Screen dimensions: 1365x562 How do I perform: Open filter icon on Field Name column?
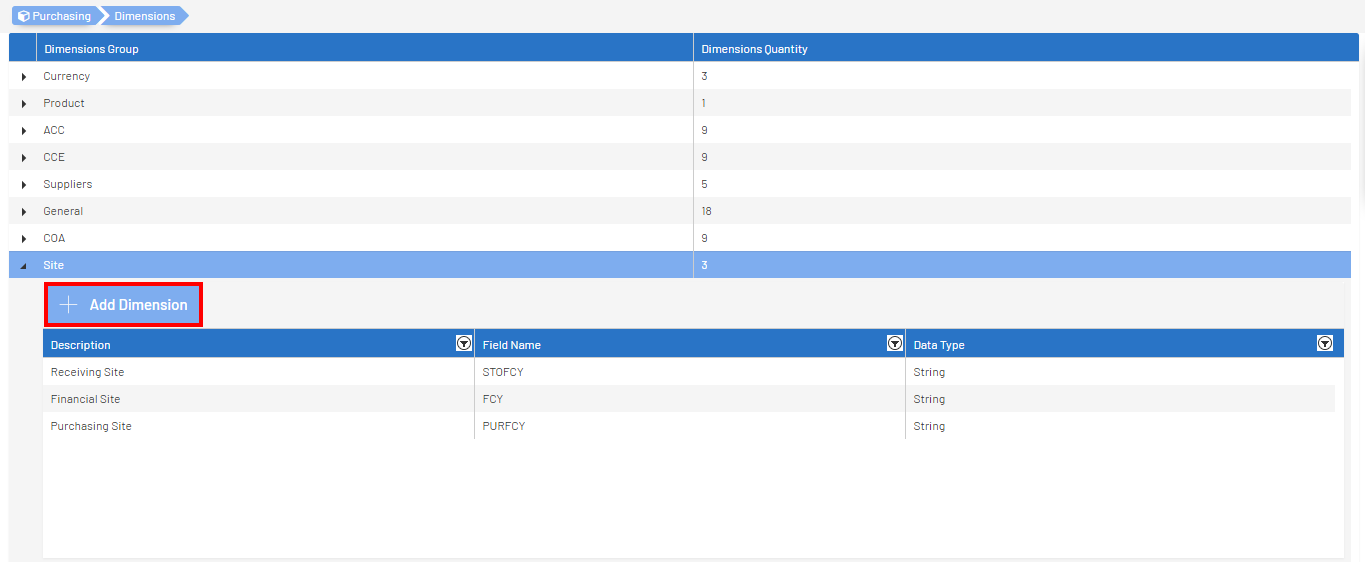point(895,343)
